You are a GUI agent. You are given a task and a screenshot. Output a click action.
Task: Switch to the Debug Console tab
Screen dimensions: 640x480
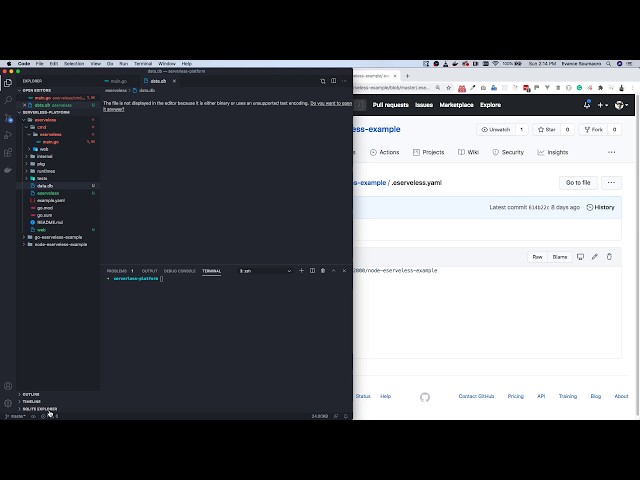(180, 271)
